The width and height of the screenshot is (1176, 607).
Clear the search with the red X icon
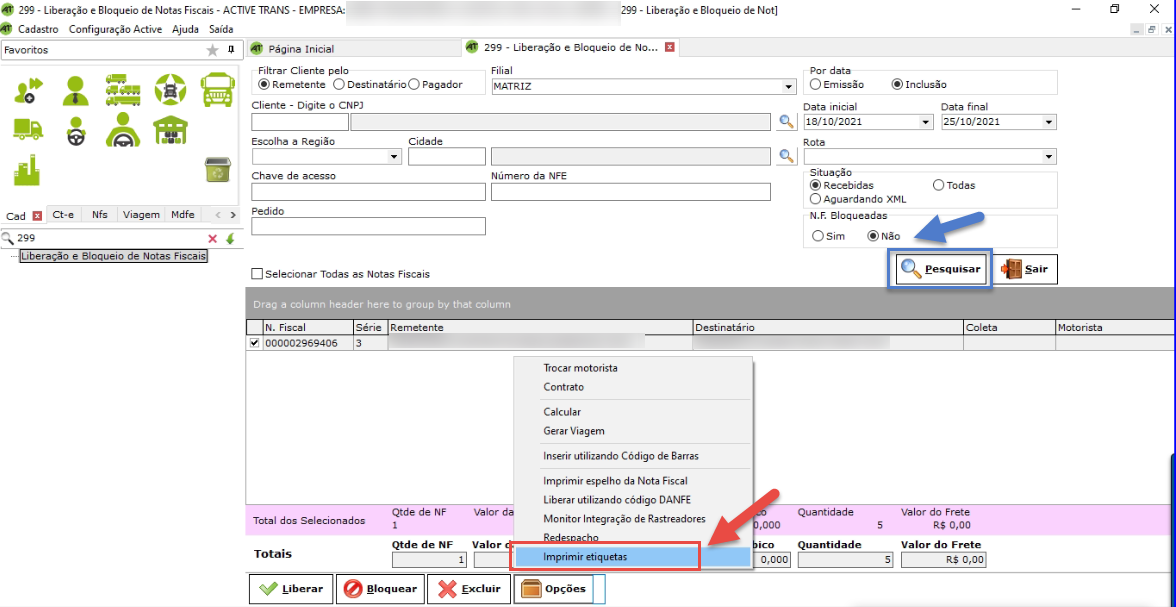(212, 238)
